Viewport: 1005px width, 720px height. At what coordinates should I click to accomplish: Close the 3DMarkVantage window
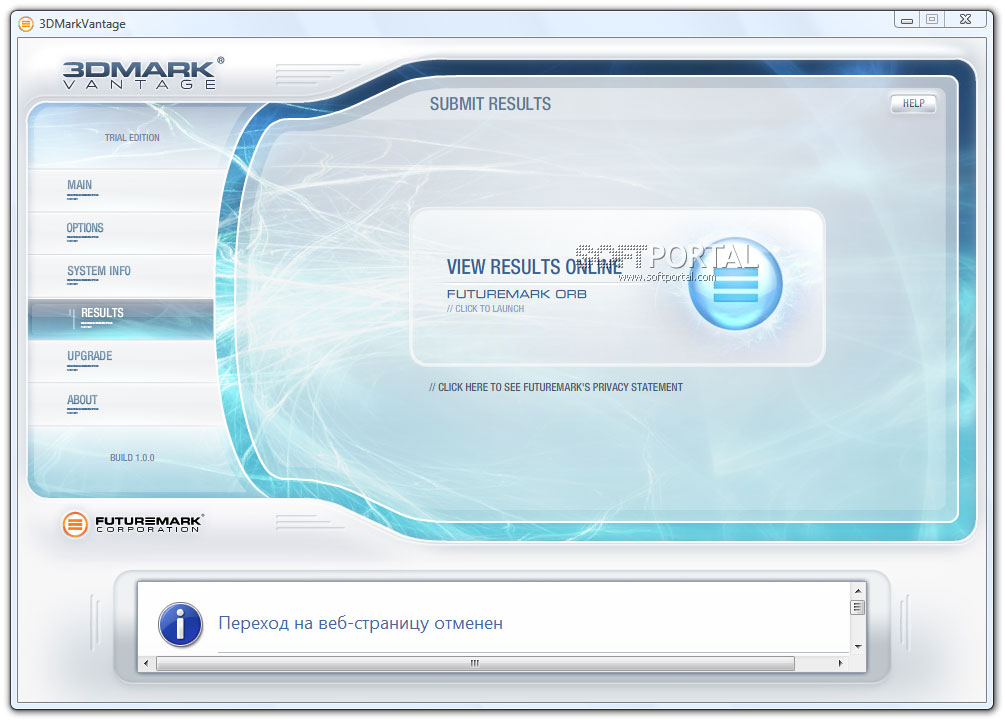[x=965, y=19]
